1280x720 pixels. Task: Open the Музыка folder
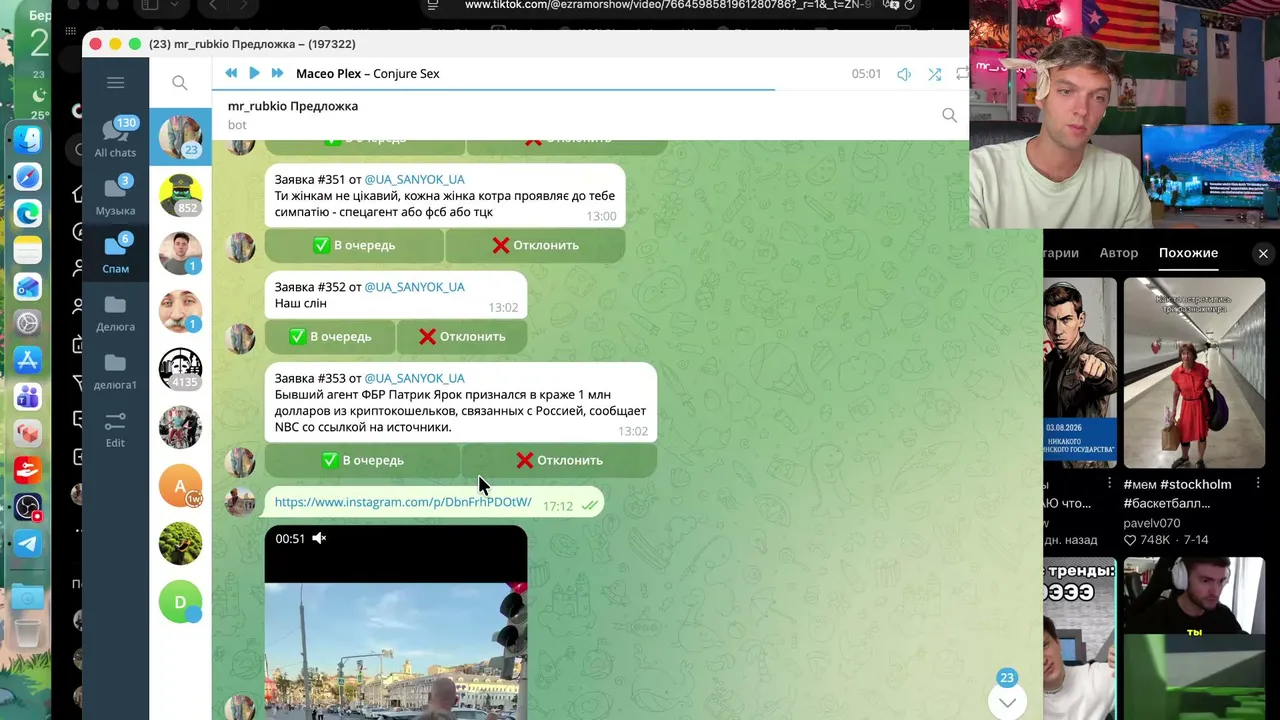(115, 196)
